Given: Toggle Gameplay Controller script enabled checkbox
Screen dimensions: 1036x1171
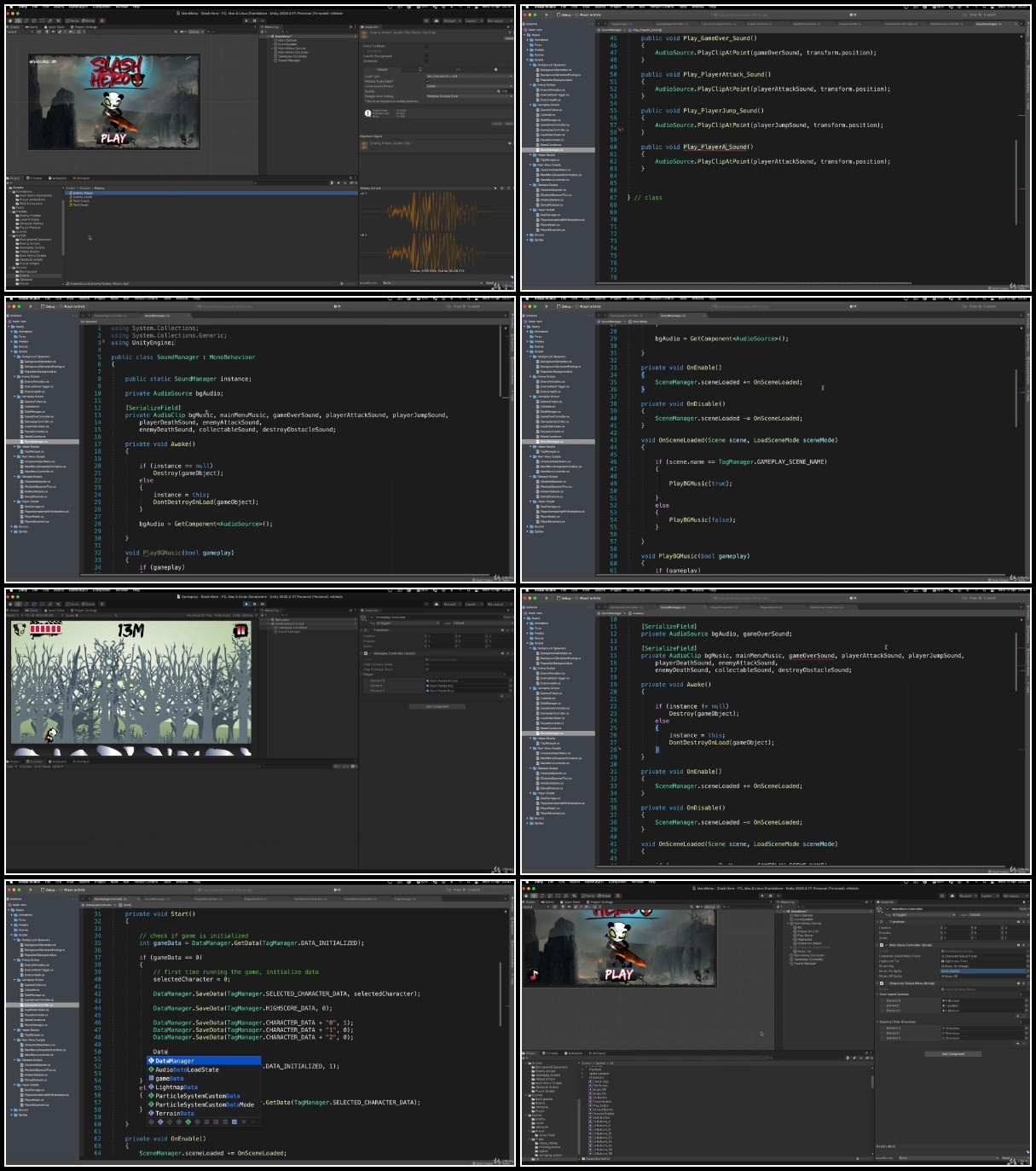Looking at the screenshot, I should point(370,653).
